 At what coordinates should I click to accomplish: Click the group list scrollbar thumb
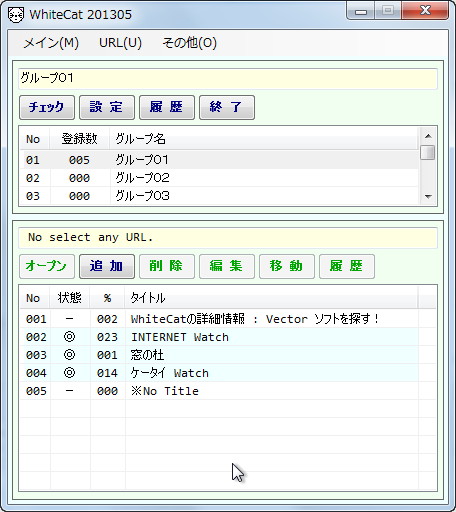[x=428, y=152]
